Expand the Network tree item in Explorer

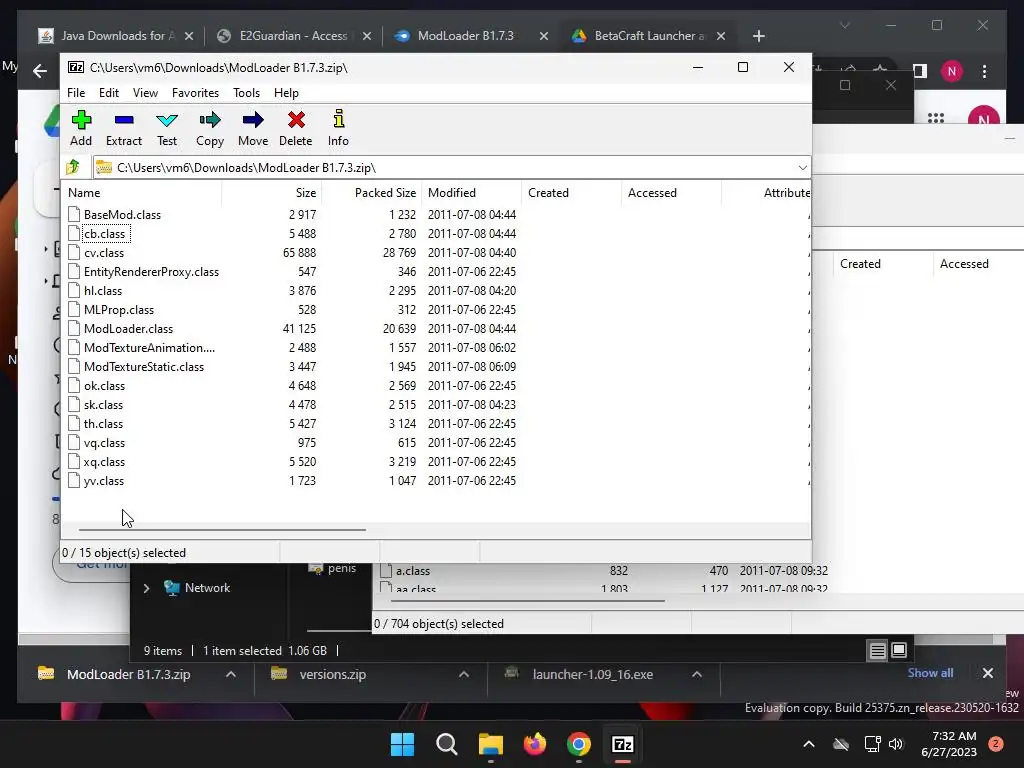(x=146, y=588)
